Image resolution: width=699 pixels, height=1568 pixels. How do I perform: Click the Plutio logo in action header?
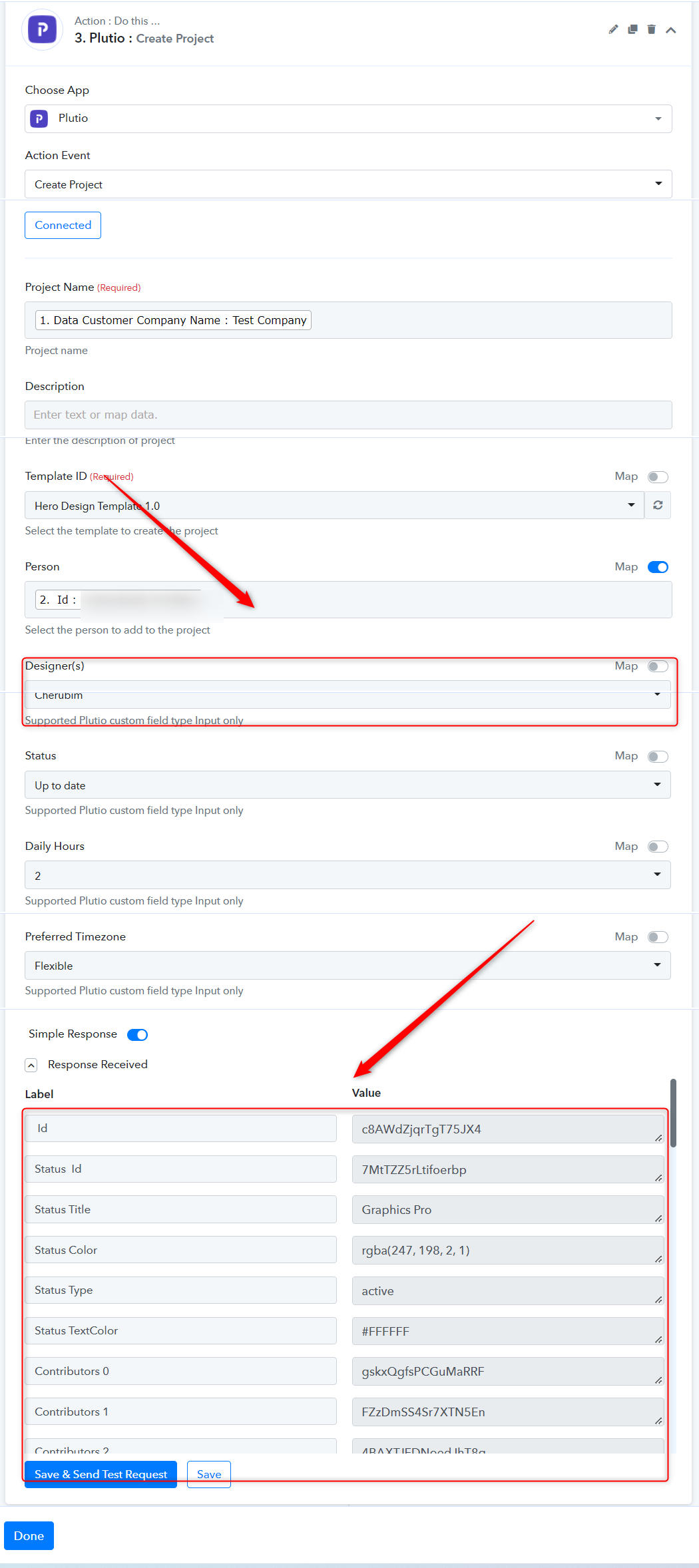click(42, 29)
